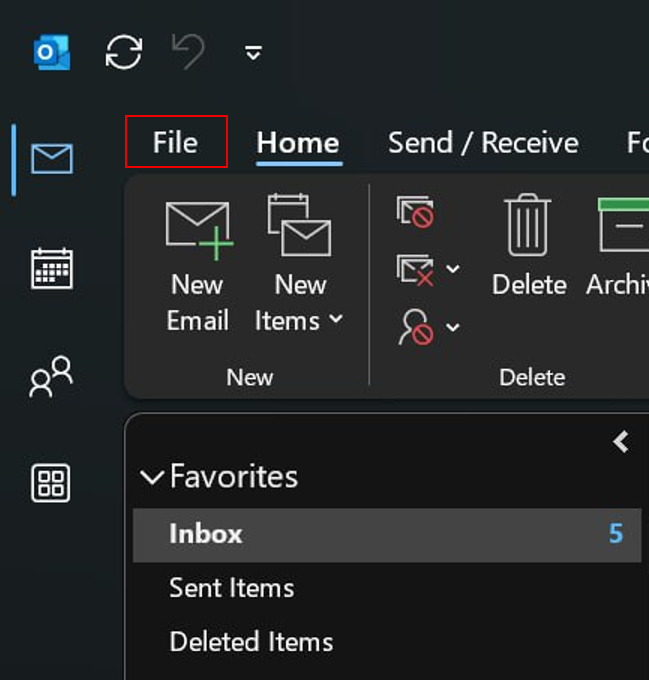Open the Mail view in sidebar
Screen dimensions: 649x680
51,159
